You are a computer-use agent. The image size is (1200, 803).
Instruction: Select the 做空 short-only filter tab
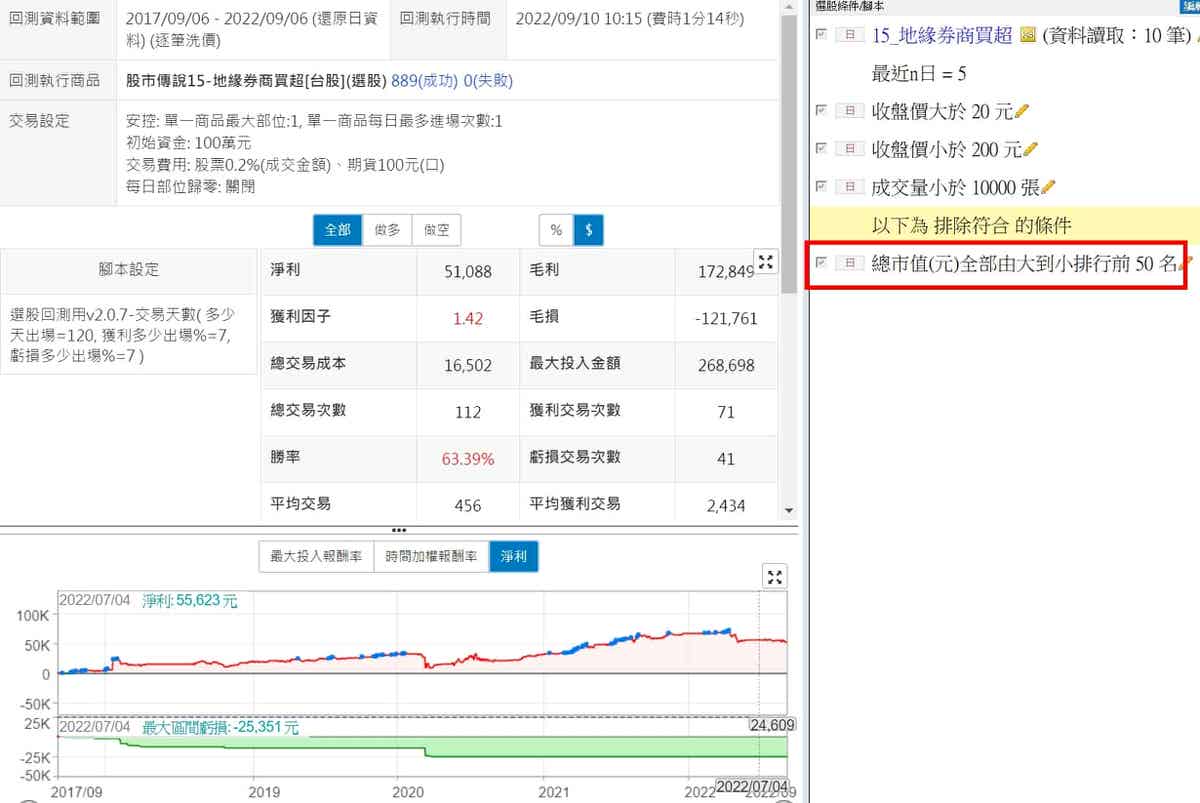(436, 230)
